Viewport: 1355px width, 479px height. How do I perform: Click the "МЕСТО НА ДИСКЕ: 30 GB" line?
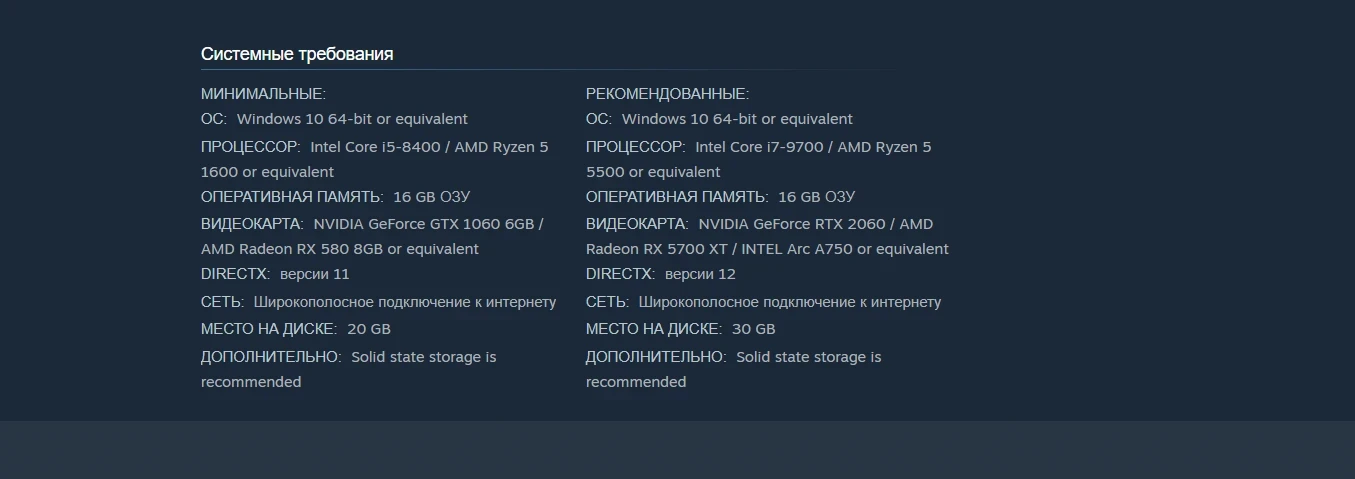click(x=680, y=329)
